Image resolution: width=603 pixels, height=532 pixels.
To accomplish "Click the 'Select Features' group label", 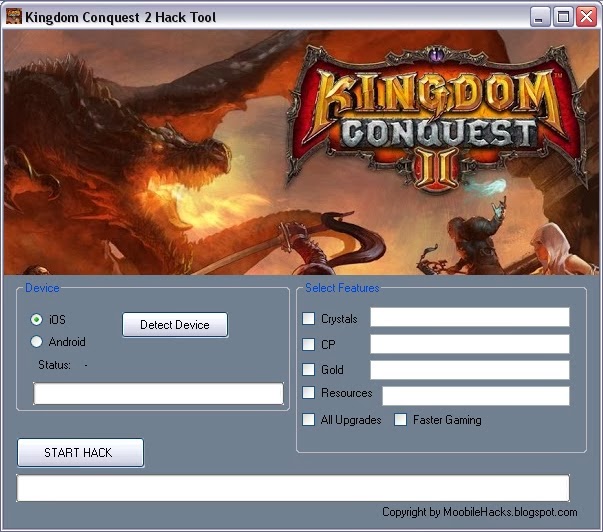I will point(342,288).
